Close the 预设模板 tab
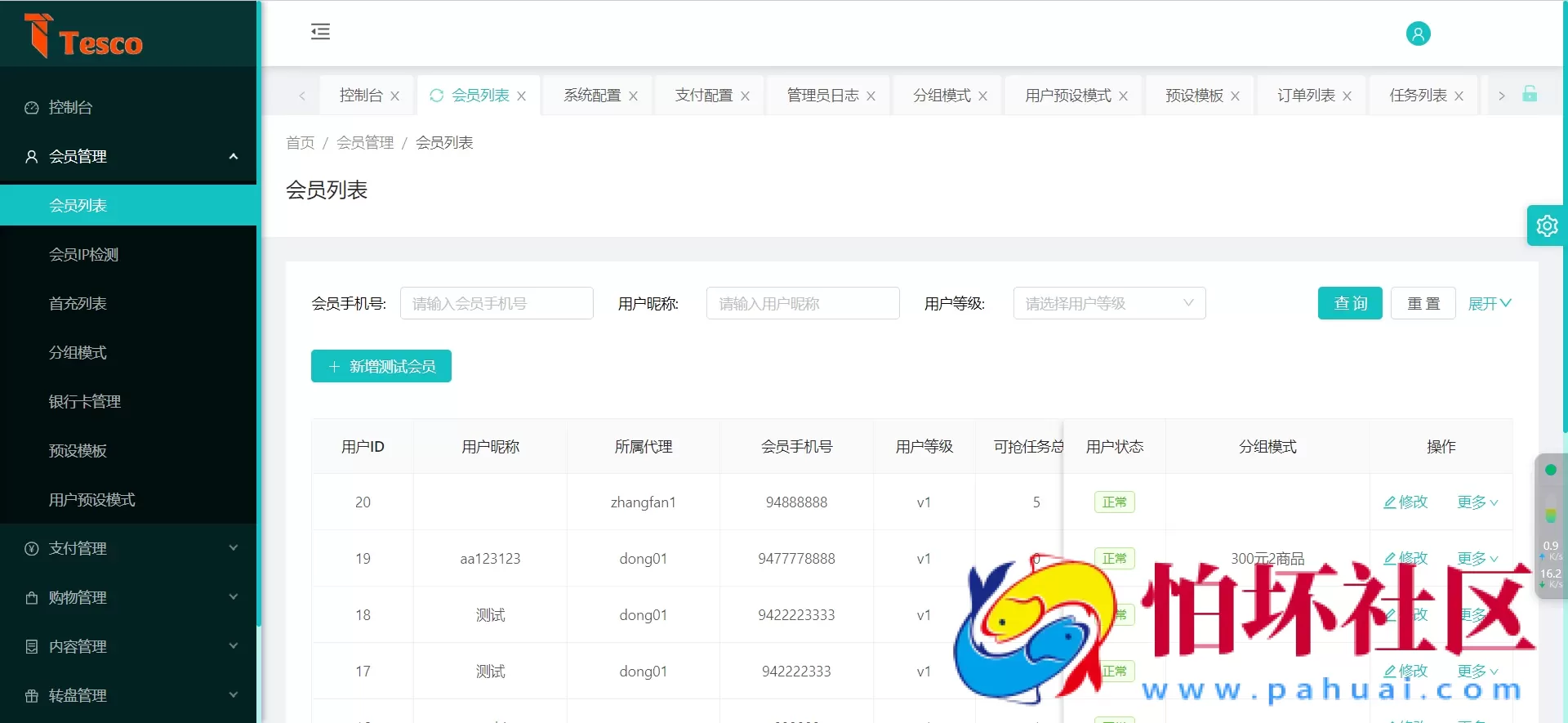The image size is (1568, 723). pyautogui.click(x=1236, y=96)
